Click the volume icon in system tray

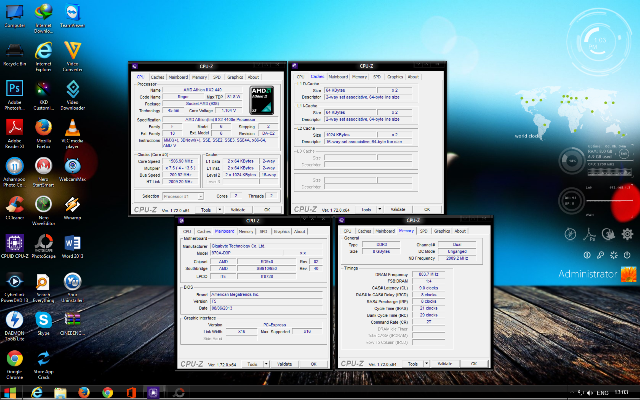coord(591,393)
